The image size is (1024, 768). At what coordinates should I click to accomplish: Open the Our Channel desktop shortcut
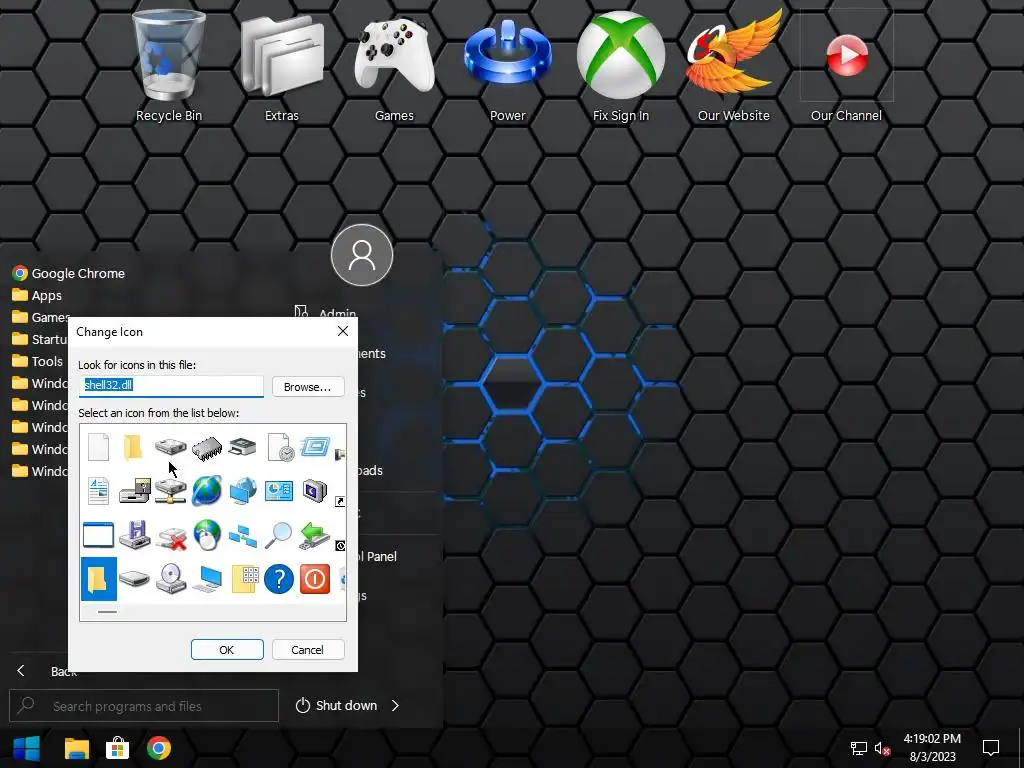[846, 65]
